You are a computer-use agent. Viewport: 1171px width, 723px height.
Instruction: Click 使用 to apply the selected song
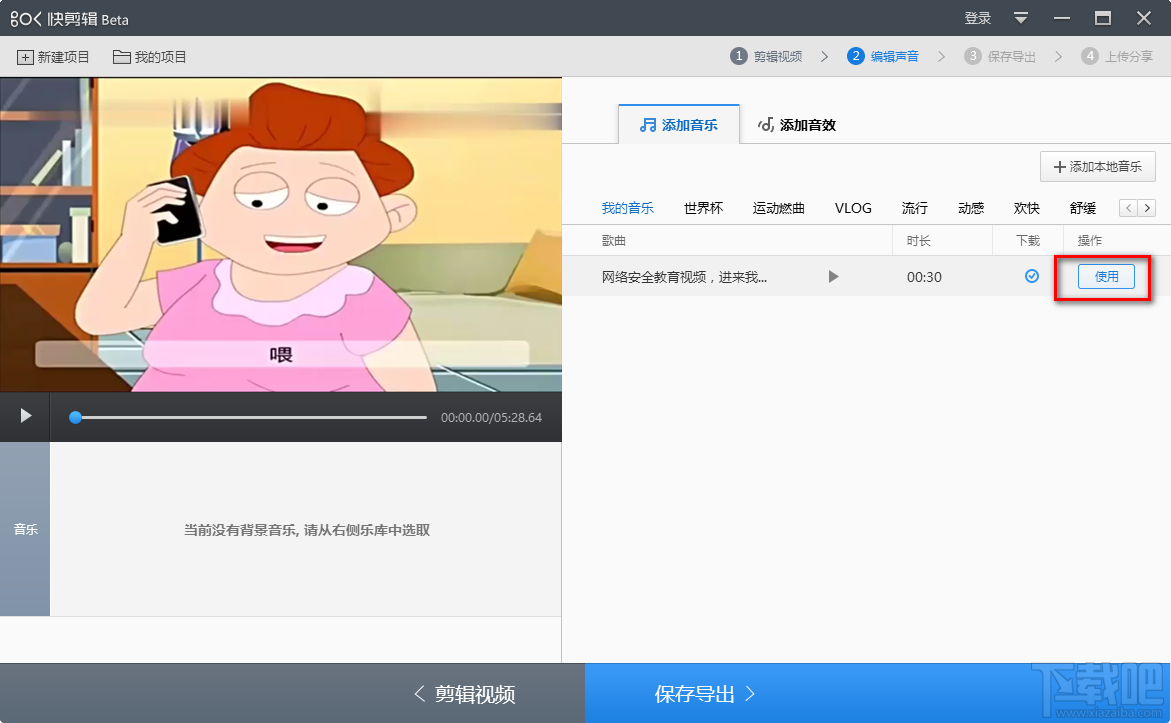(x=1104, y=277)
